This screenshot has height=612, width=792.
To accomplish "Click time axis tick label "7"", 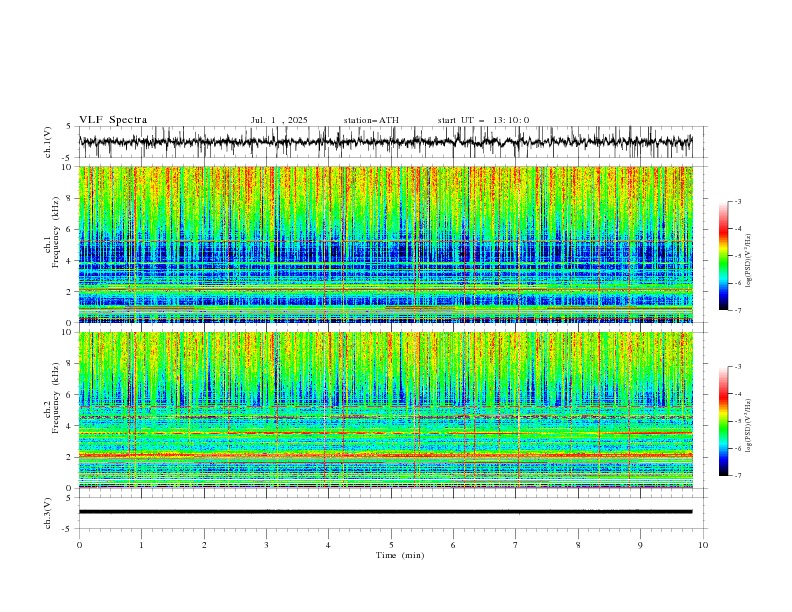I will [x=516, y=545].
